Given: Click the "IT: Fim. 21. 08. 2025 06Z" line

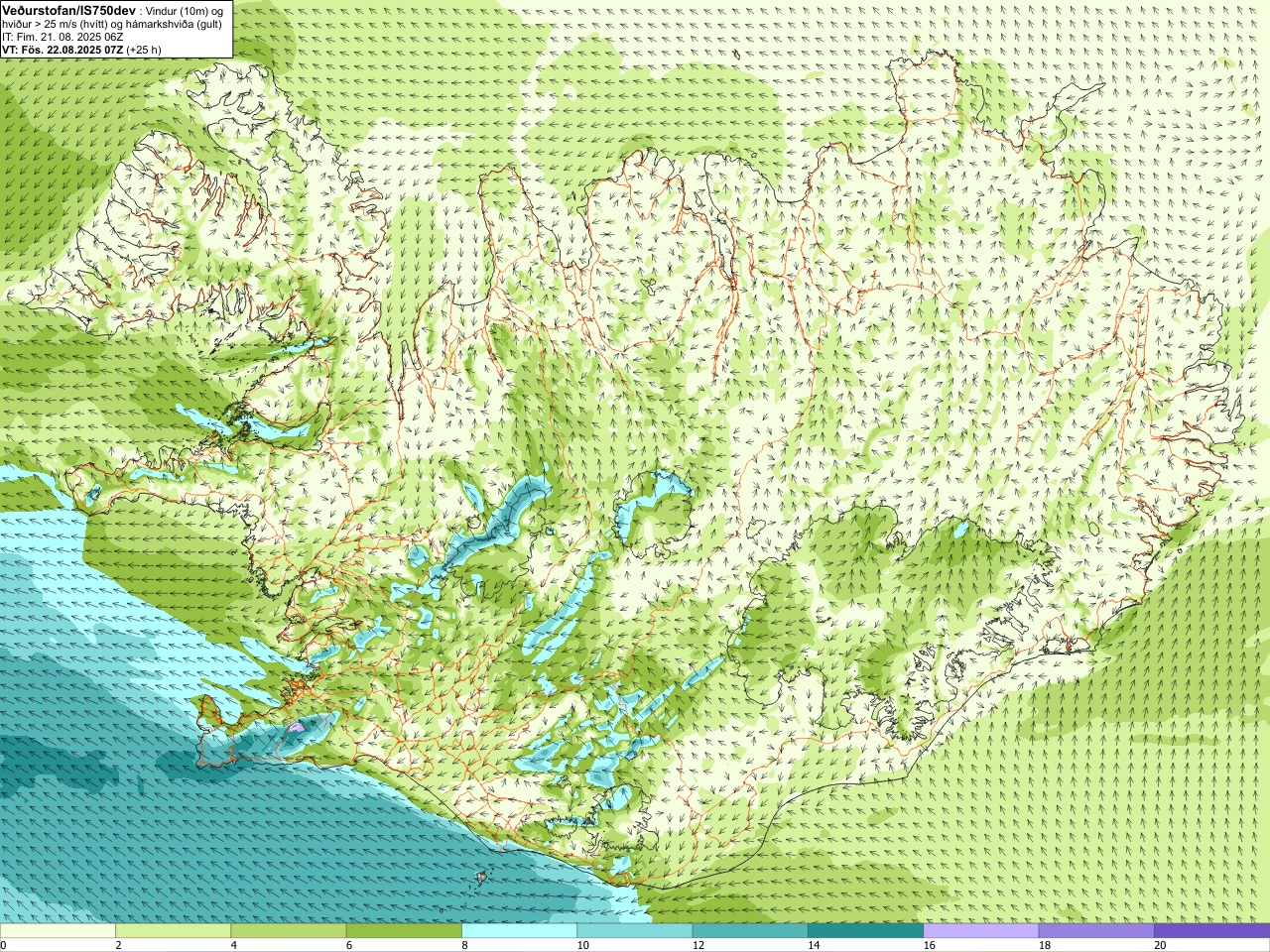Looking at the screenshot, I should (63, 37).
